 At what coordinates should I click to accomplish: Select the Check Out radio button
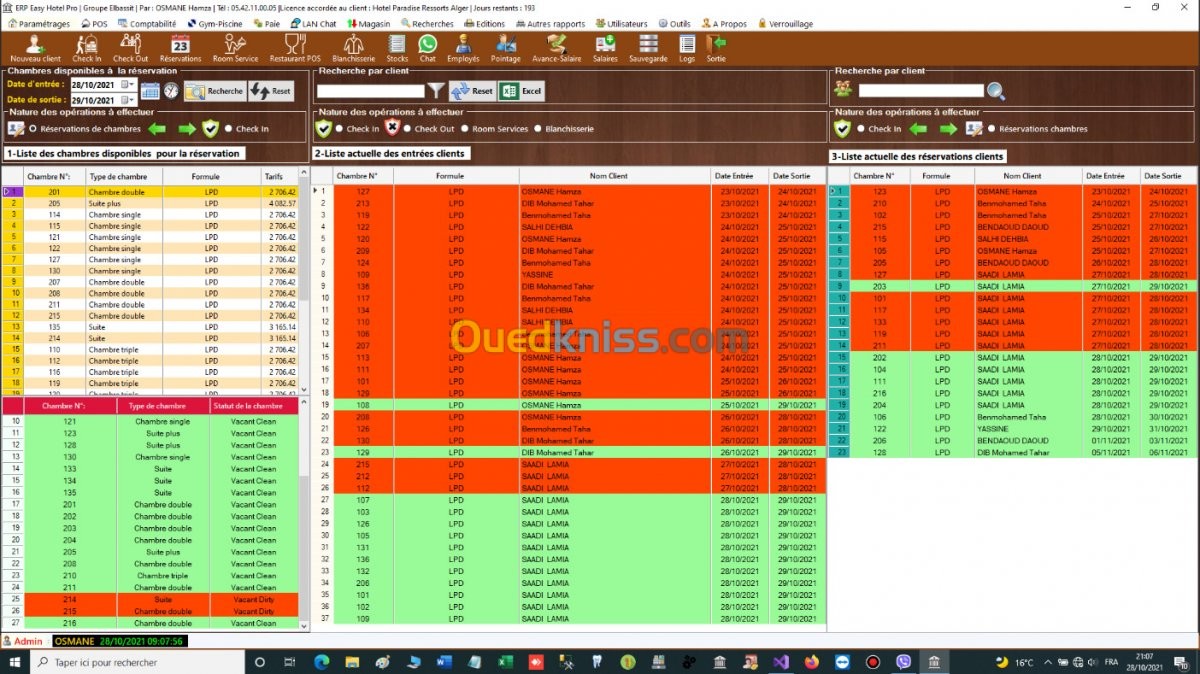(408, 129)
